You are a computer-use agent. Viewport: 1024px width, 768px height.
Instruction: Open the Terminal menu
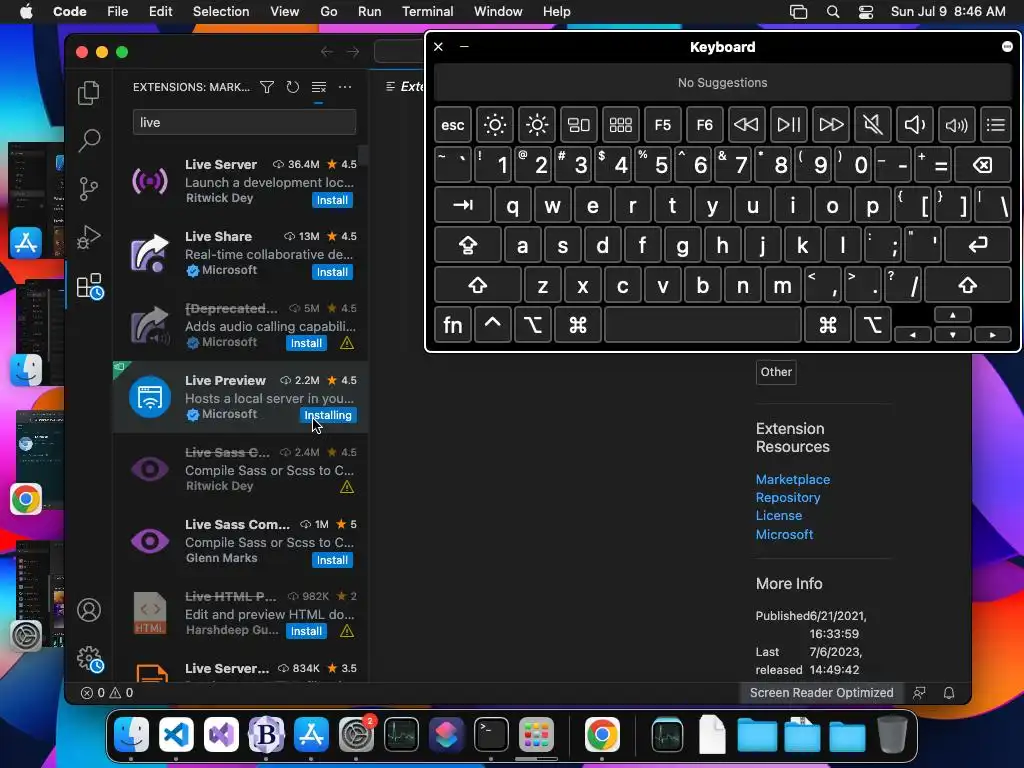click(x=427, y=12)
